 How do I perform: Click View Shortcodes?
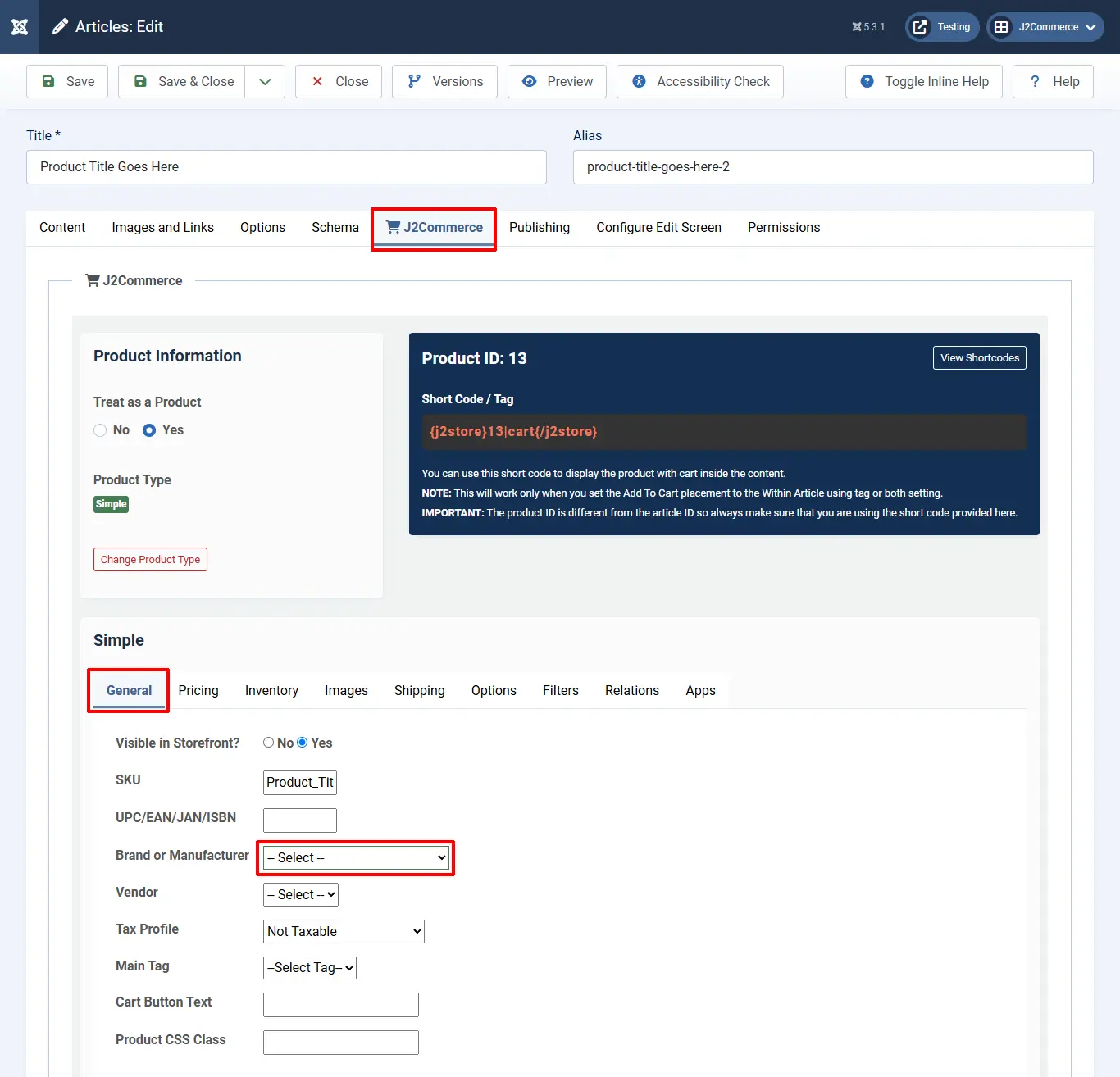[980, 358]
